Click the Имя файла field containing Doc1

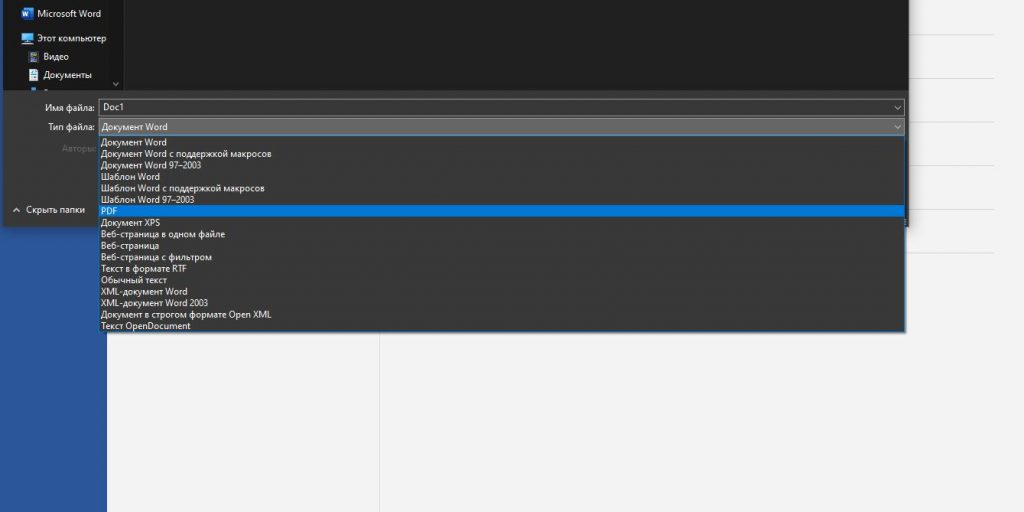[502, 107]
